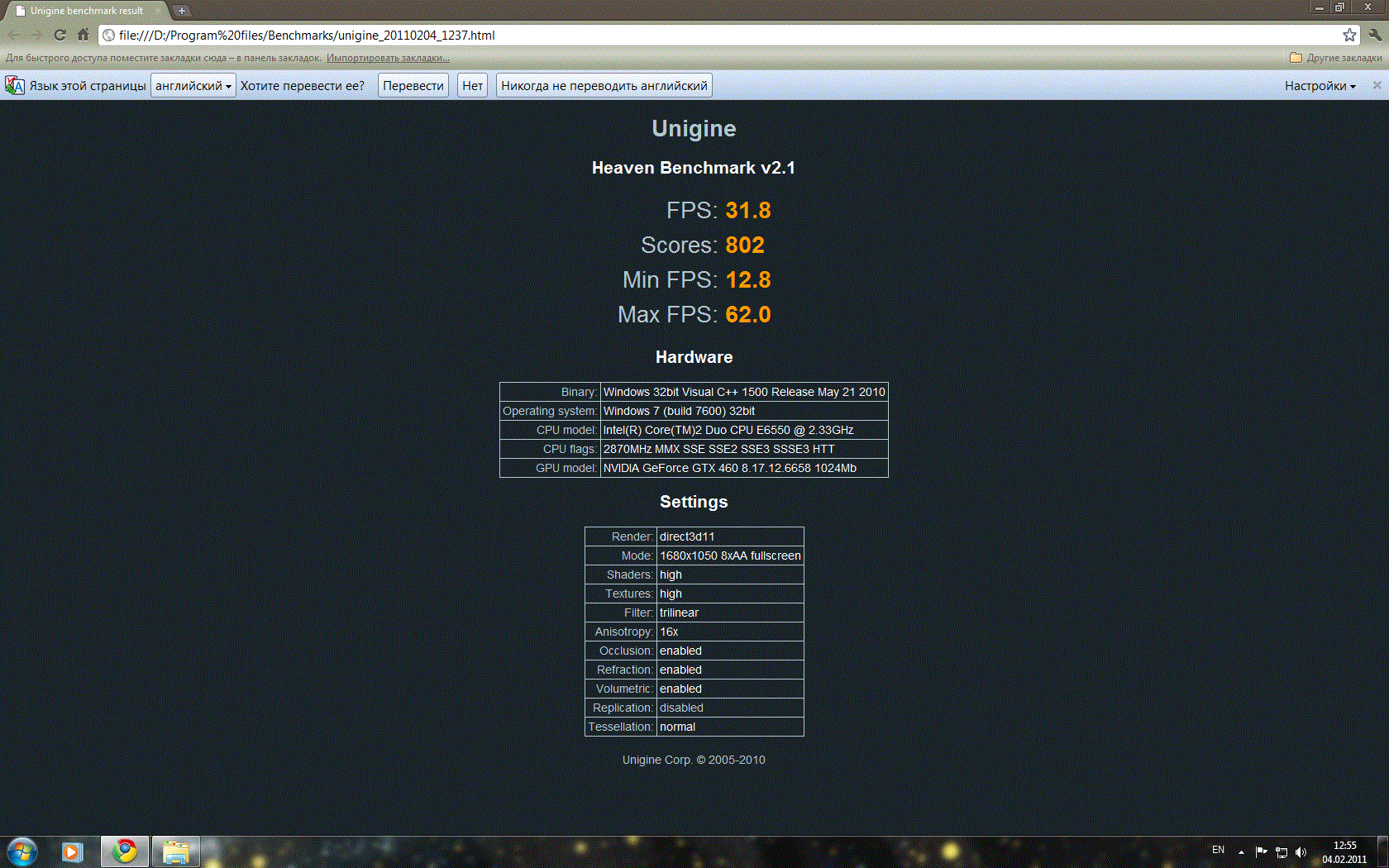
Task: Click the Min FPS value 12.8
Action: (748, 280)
